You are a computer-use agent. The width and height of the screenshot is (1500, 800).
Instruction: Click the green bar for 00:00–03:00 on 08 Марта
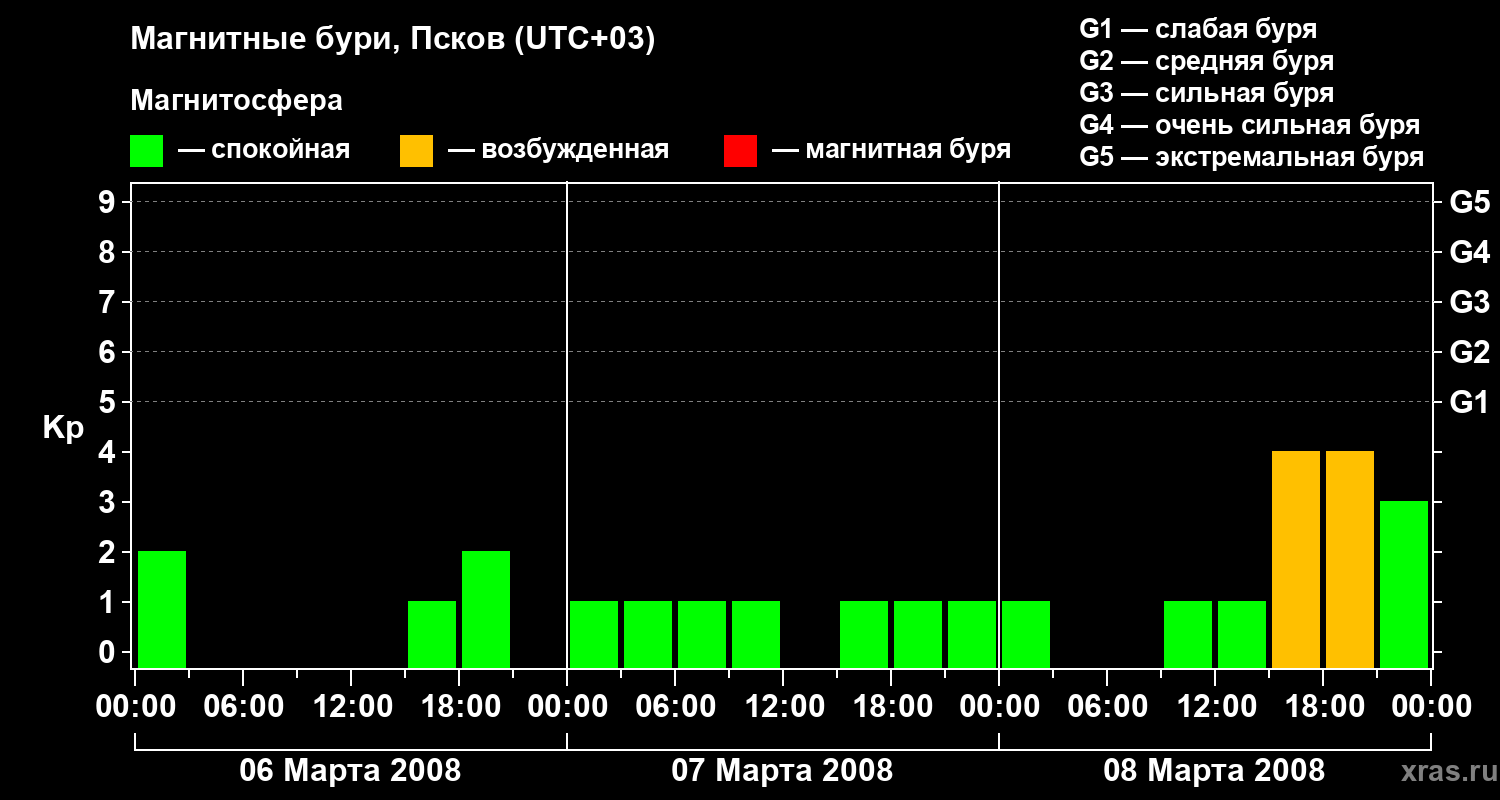[1026, 634]
